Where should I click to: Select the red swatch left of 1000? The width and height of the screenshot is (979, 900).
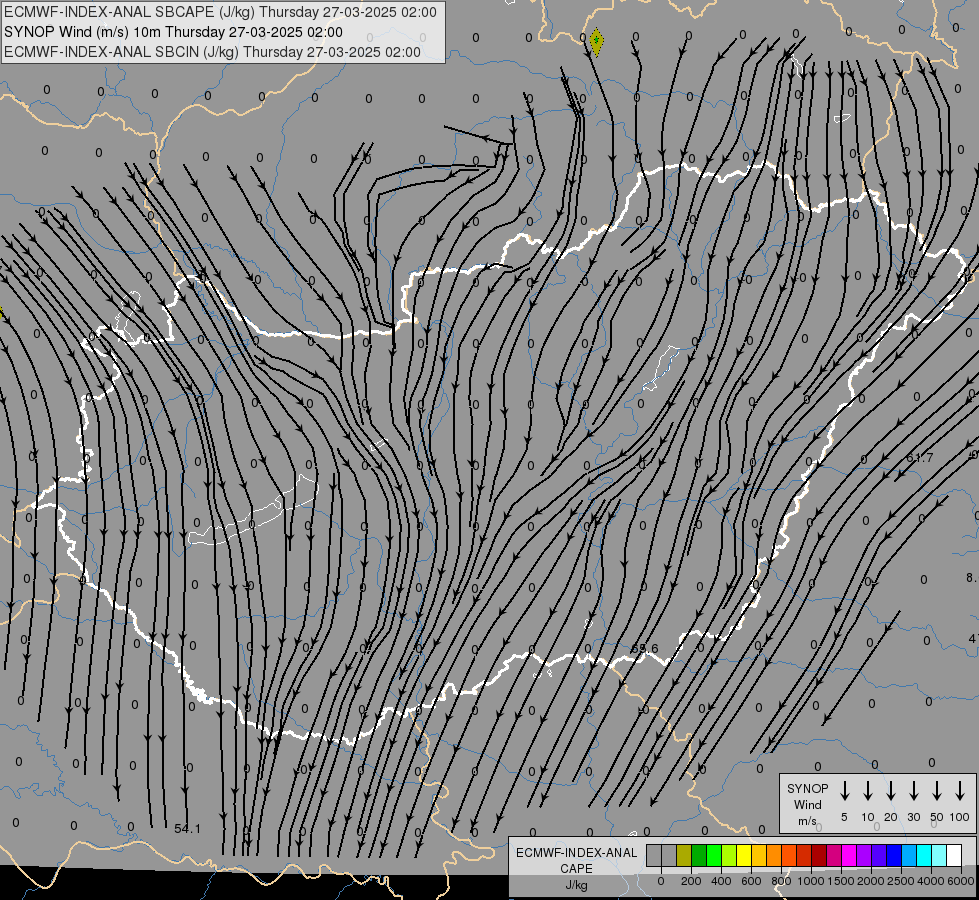tap(804, 855)
